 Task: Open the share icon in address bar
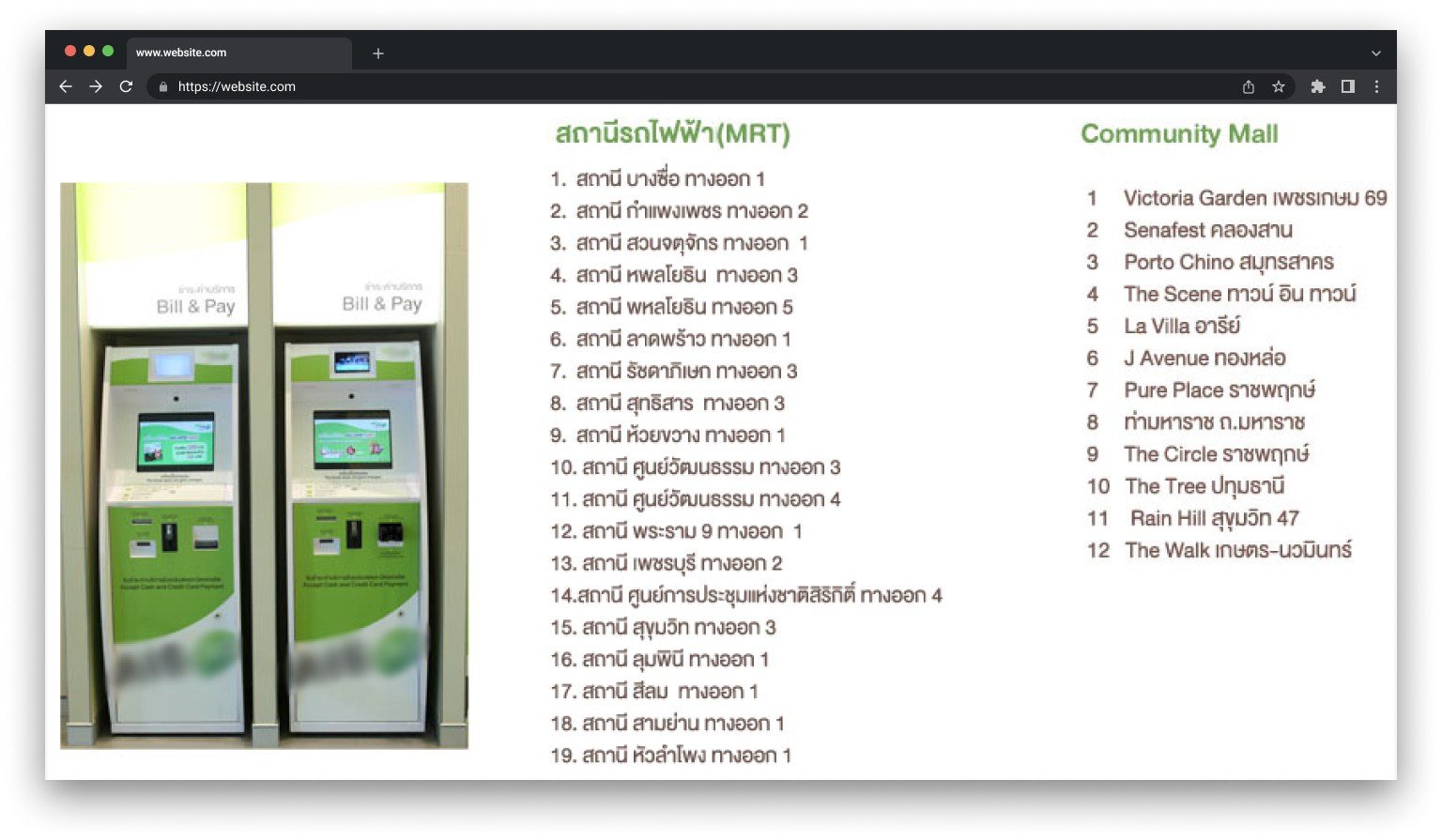pyautogui.click(x=1249, y=86)
